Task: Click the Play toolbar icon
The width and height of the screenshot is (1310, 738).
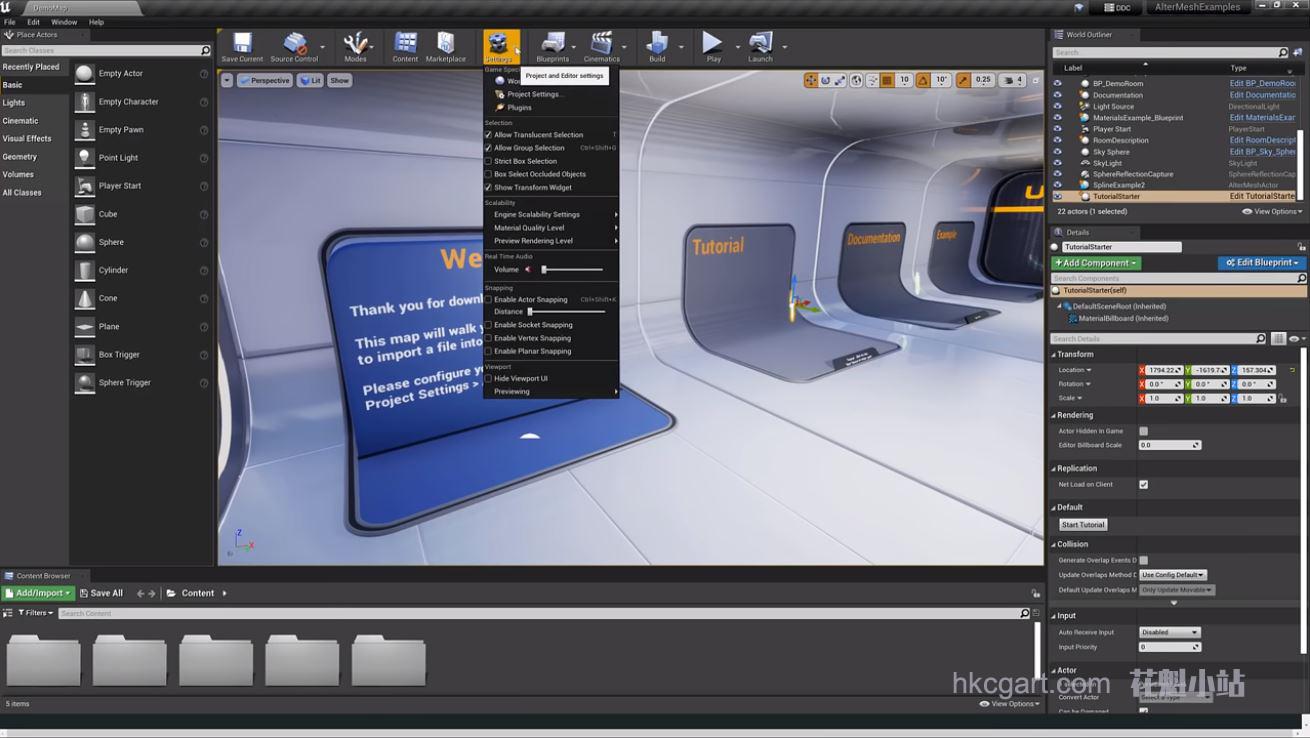Action: click(x=713, y=46)
